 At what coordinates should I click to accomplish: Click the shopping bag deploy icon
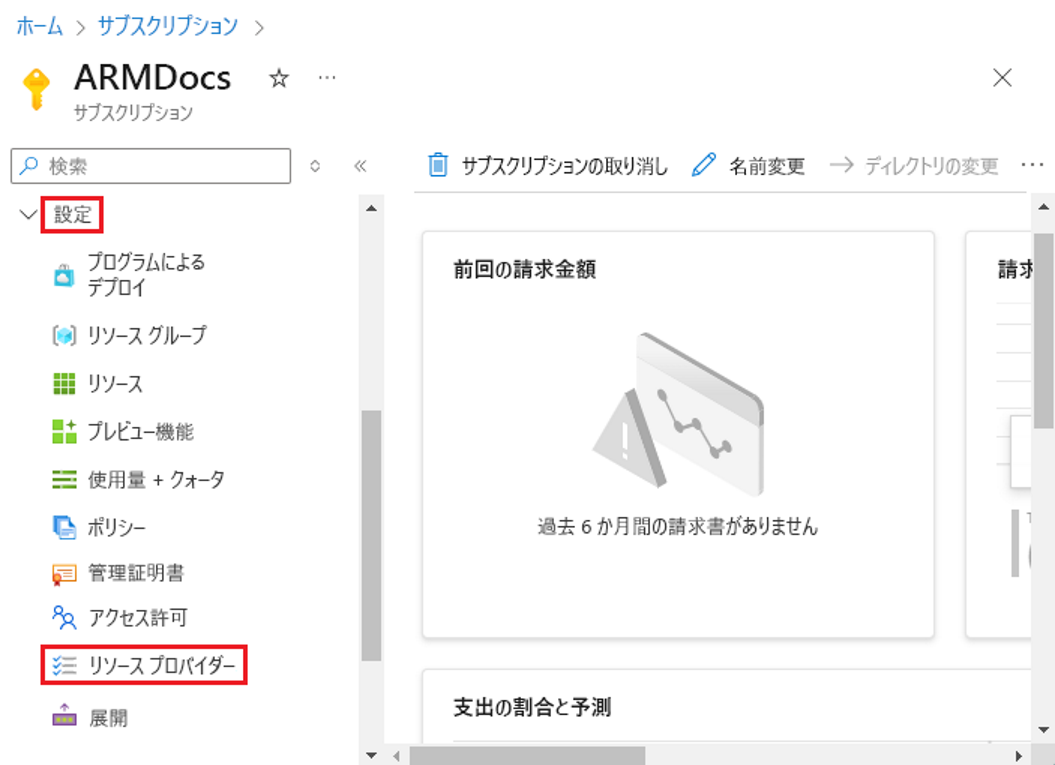click(65, 275)
